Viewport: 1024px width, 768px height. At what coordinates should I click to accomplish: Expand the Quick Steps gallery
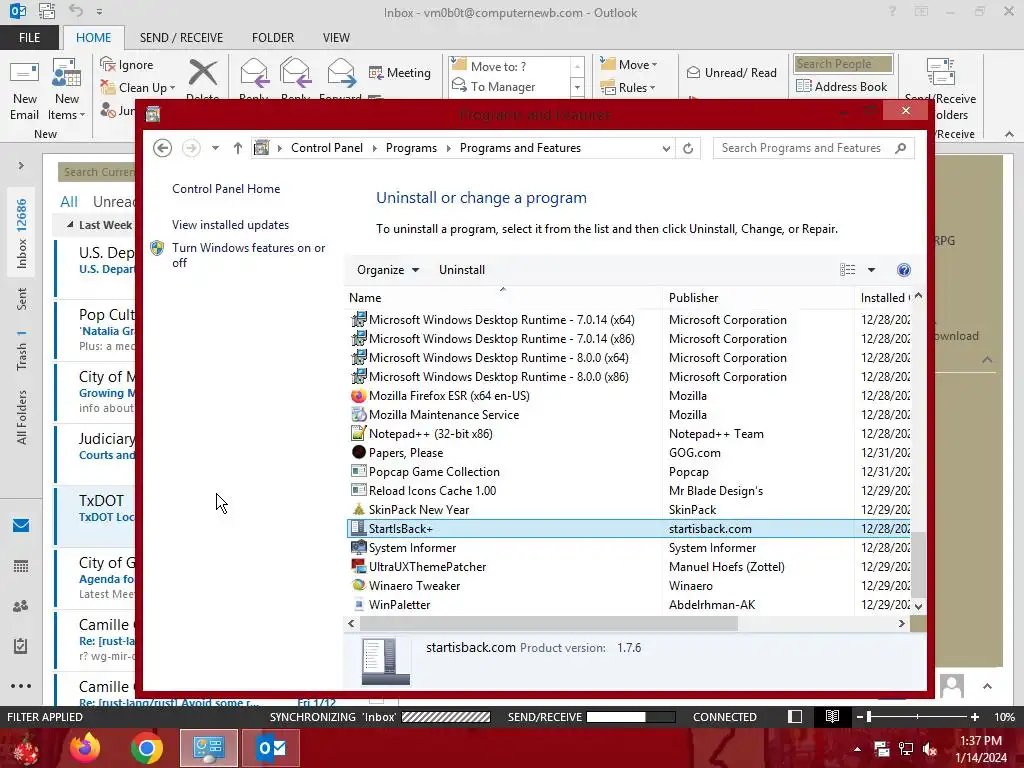point(577,87)
